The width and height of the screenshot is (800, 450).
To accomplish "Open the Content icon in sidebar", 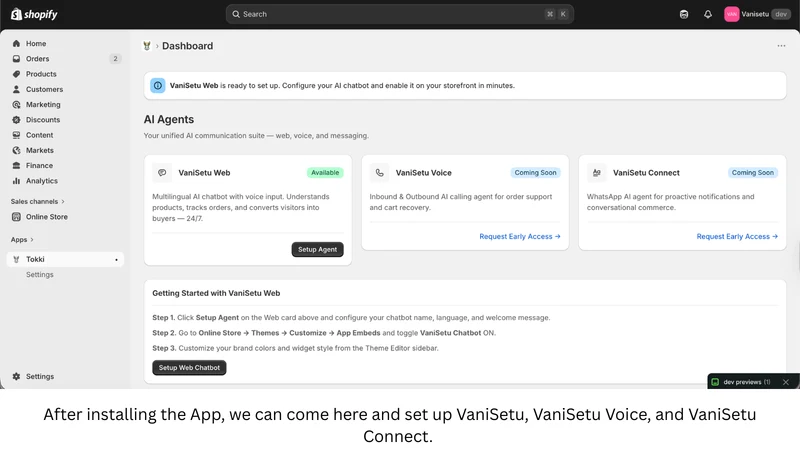I will [16, 135].
